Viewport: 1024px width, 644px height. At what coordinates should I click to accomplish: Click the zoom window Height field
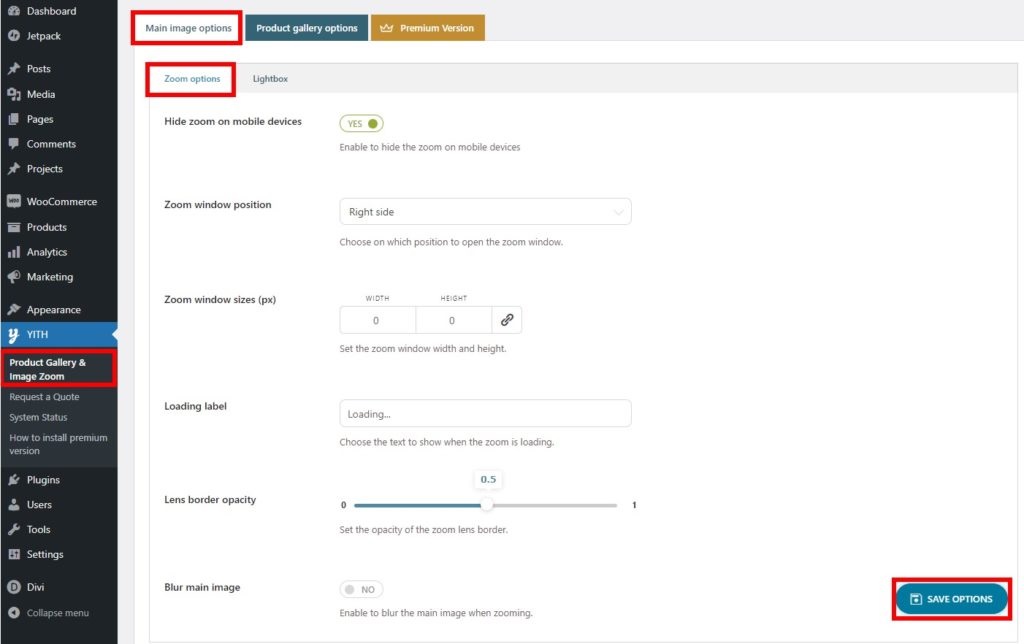coord(453,320)
